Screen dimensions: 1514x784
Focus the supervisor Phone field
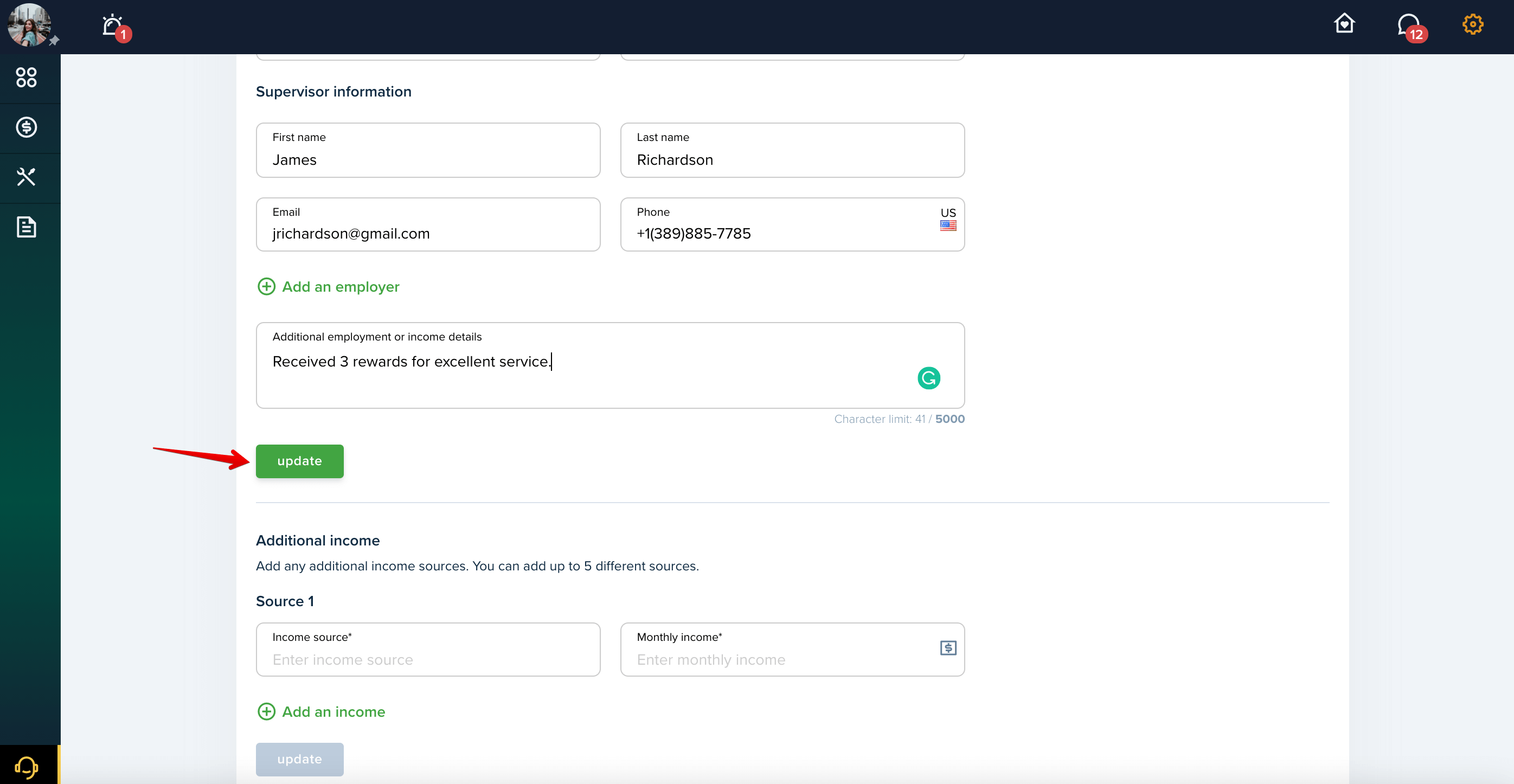click(792, 224)
